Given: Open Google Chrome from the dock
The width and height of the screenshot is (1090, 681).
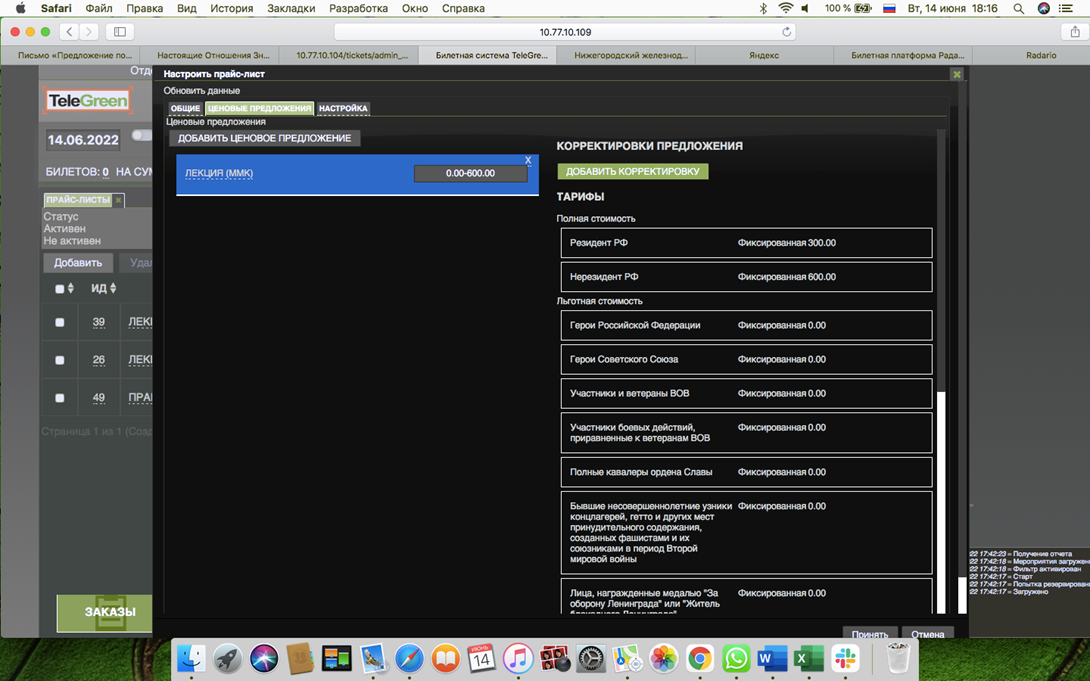Looking at the screenshot, I should click(700, 659).
